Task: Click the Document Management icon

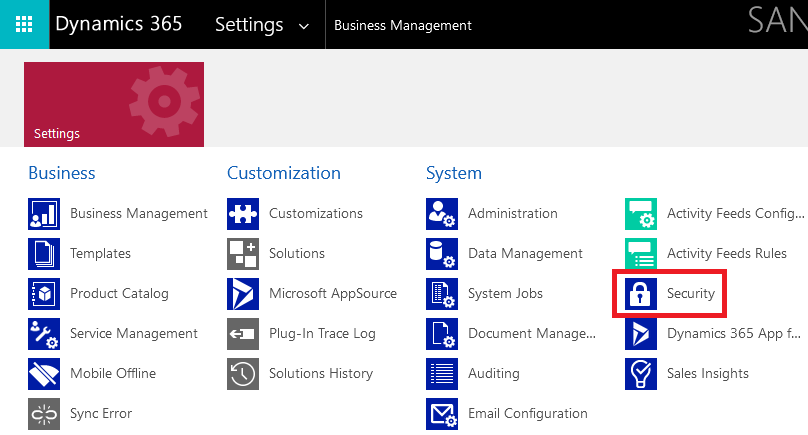Action: pos(442,333)
